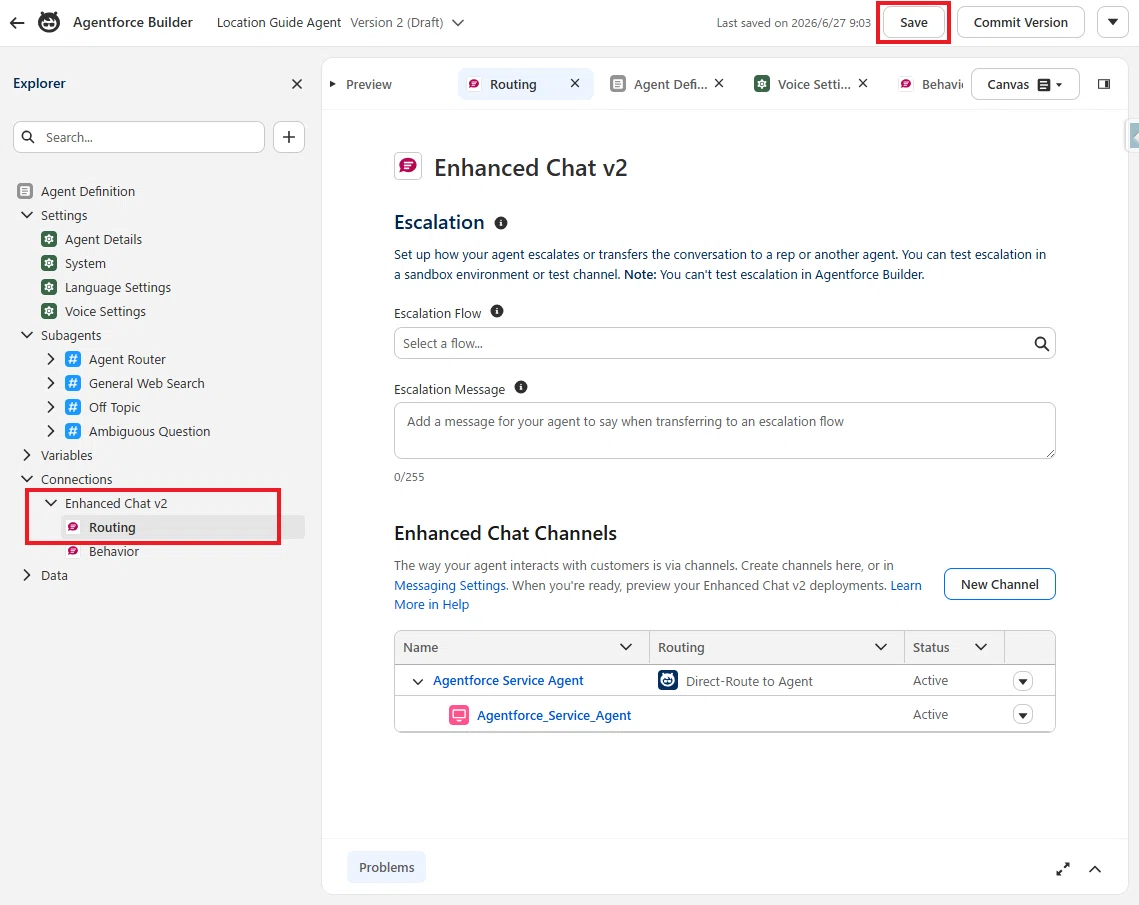The width and height of the screenshot is (1139, 905).
Task: Click the Escalation Message text area
Action: tap(724, 431)
